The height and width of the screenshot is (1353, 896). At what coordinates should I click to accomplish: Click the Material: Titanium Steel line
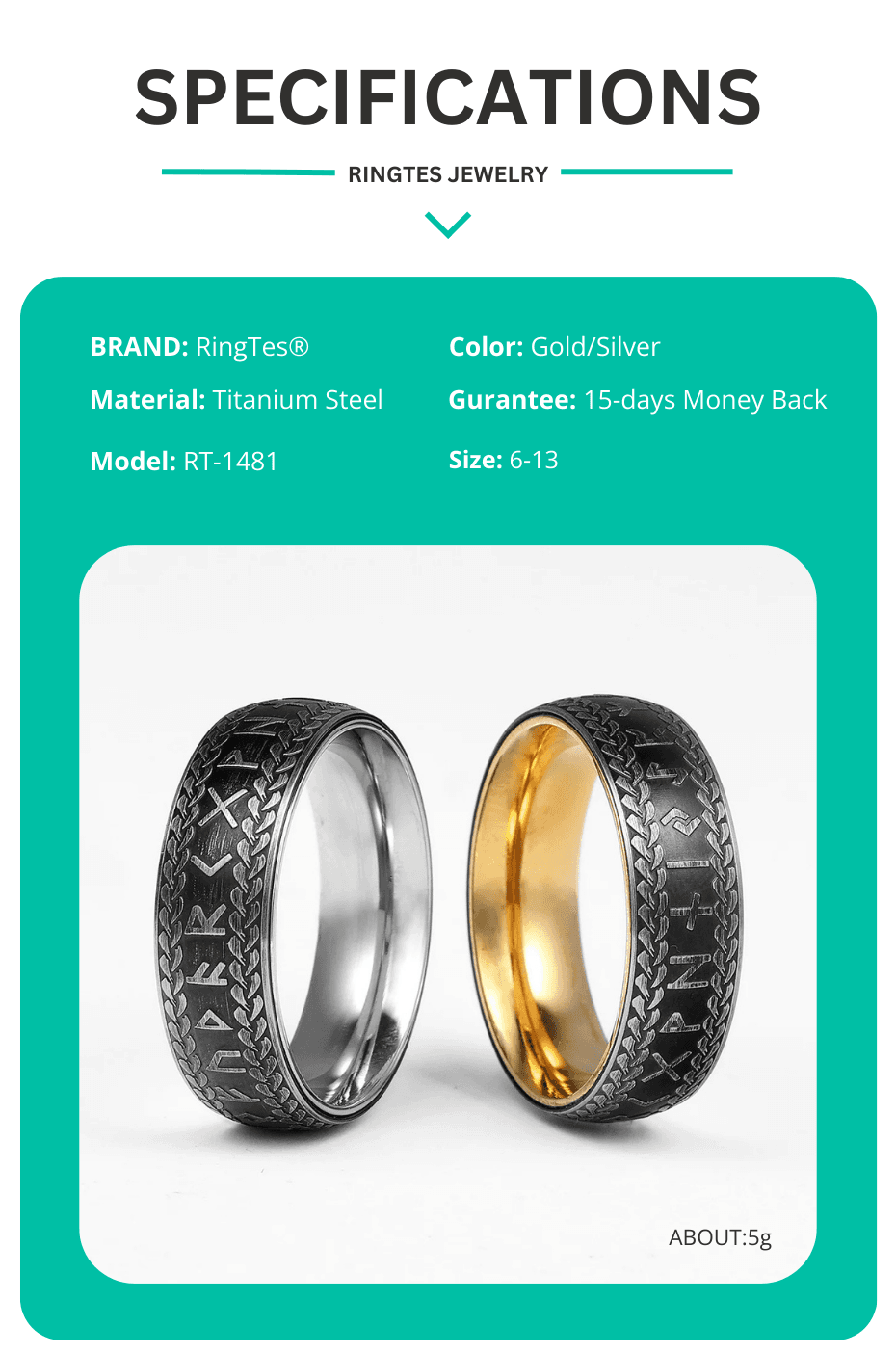pos(236,400)
